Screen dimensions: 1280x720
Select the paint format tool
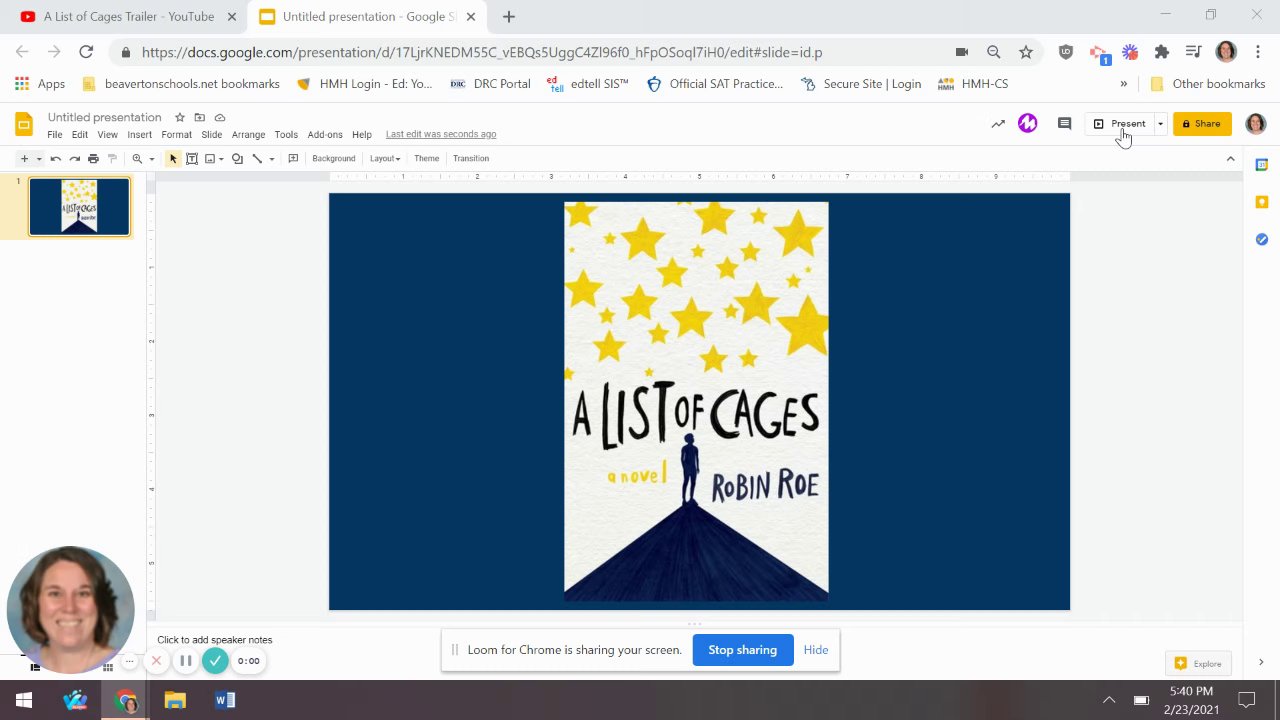112,158
